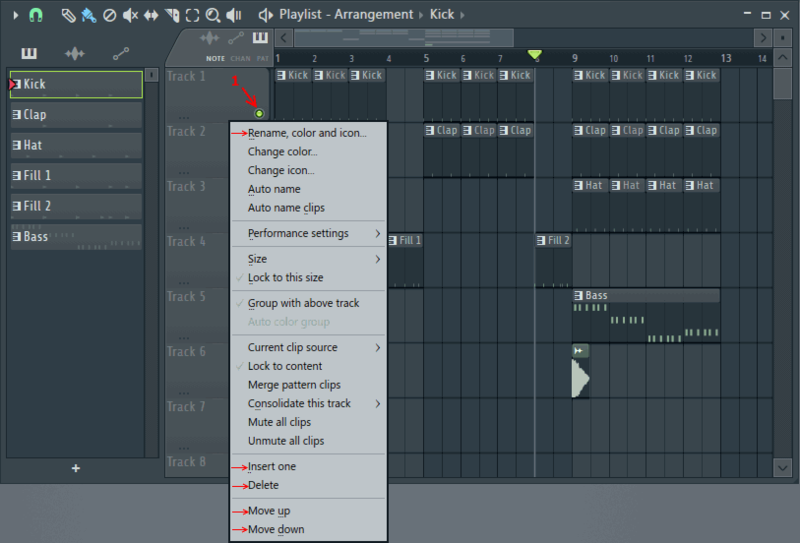Choose Merge pattern clips
This screenshot has width=800, height=543.
point(308,385)
